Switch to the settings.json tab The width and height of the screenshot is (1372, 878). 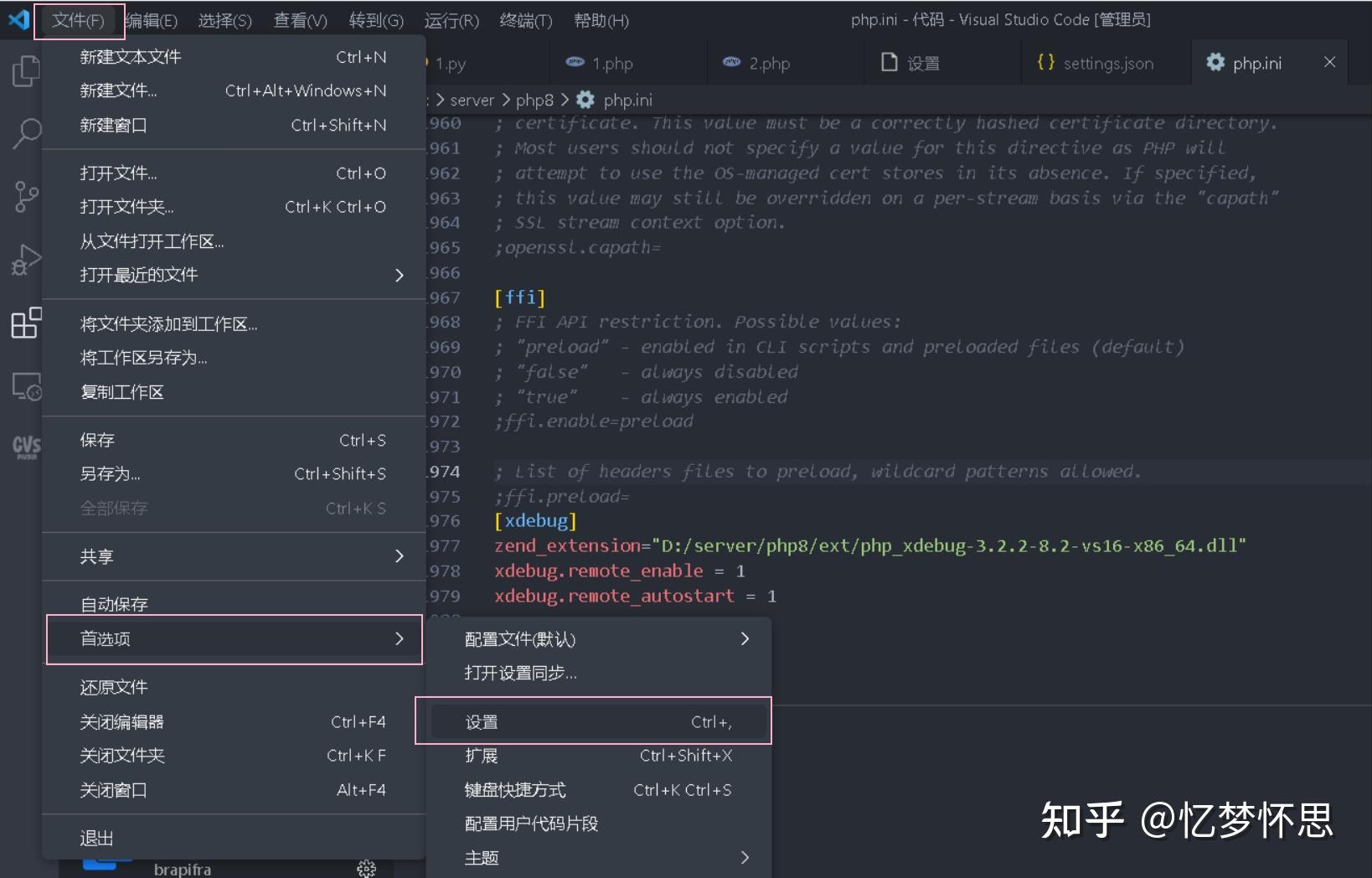tap(1106, 62)
